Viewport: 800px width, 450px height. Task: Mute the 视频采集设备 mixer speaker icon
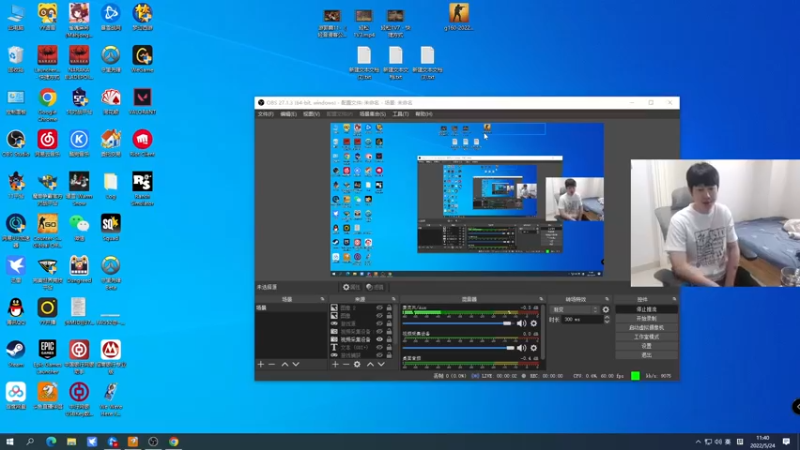pos(521,348)
